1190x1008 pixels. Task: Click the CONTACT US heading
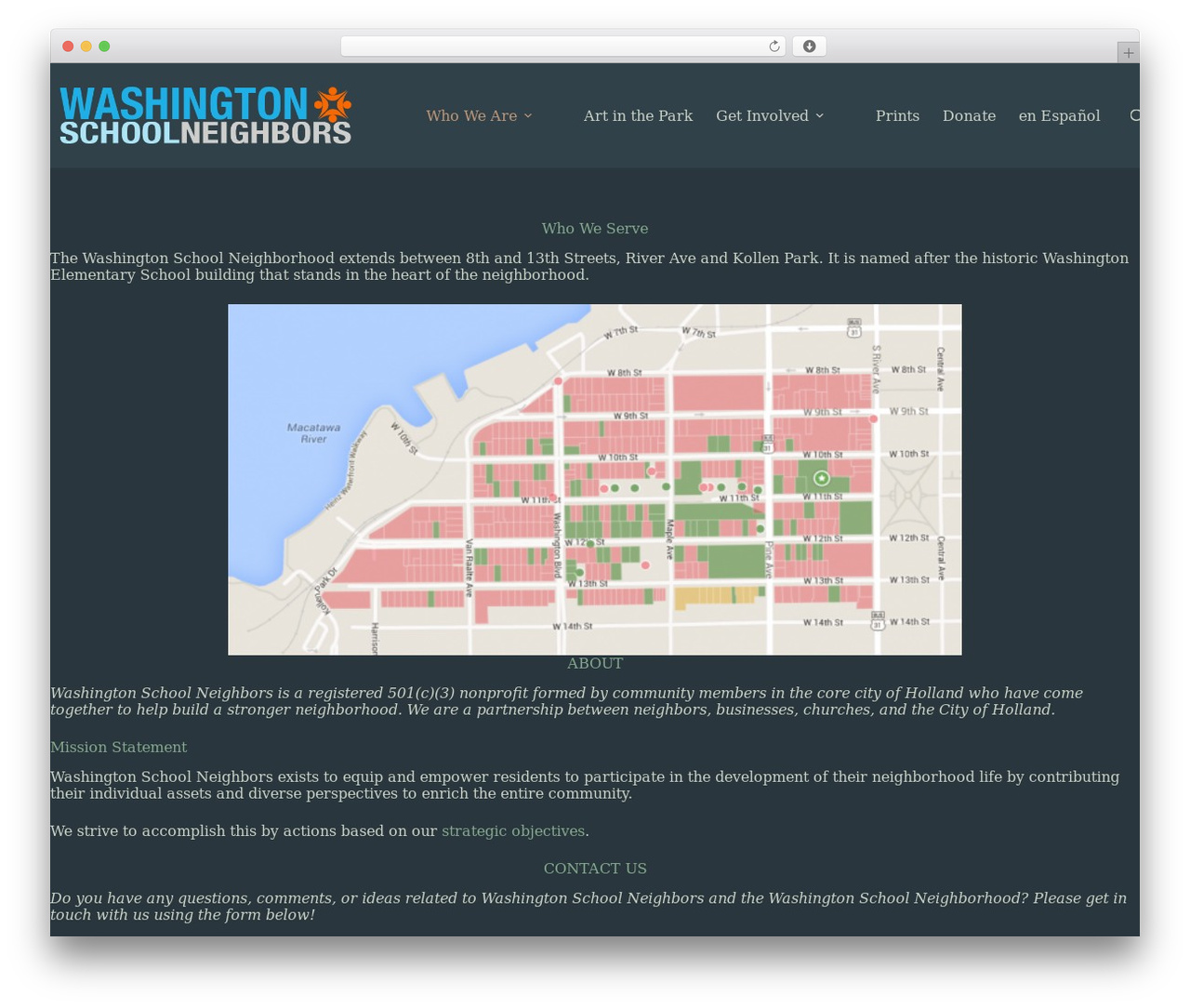[x=595, y=868]
